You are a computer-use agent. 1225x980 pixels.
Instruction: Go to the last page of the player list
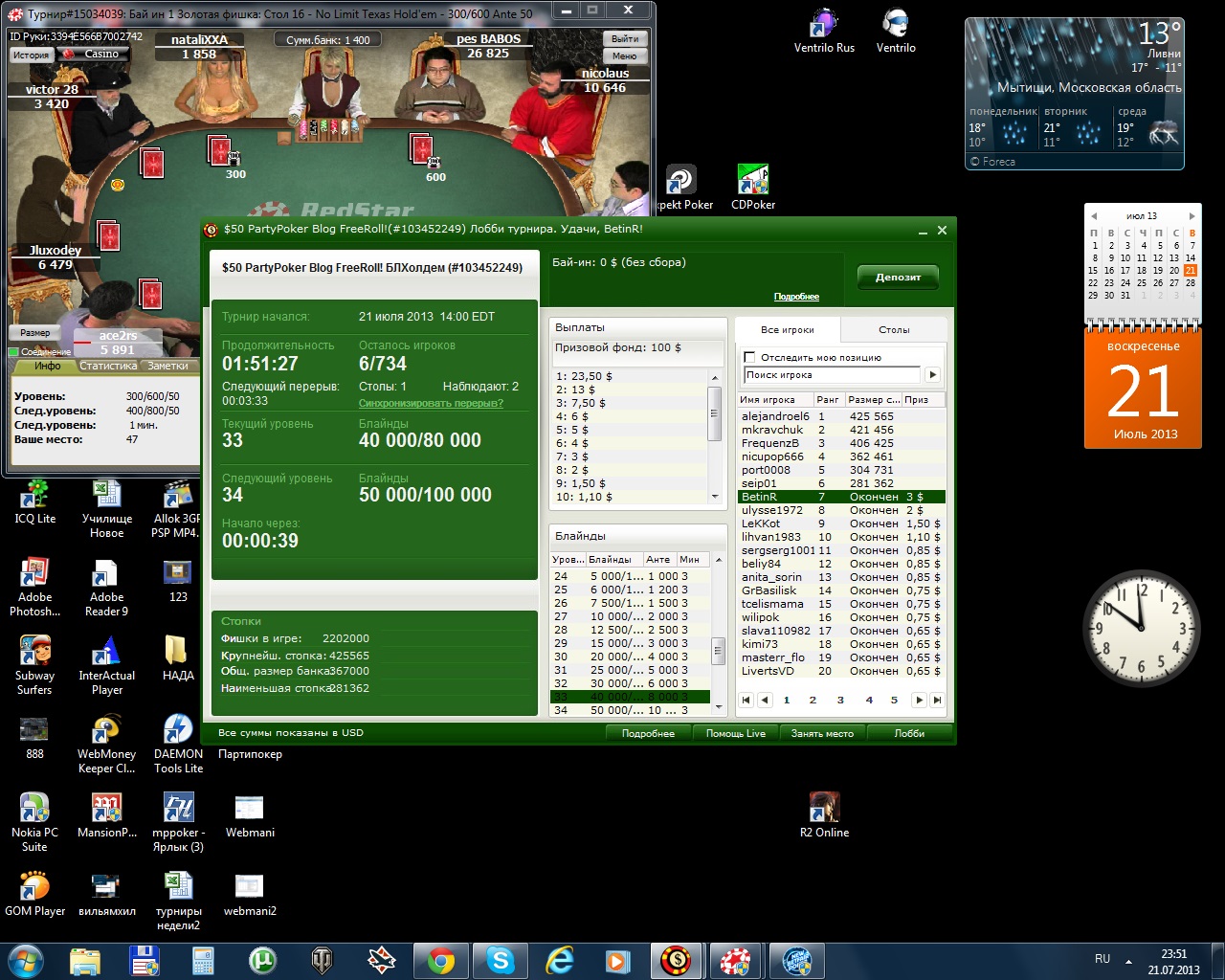(x=938, y=701)
